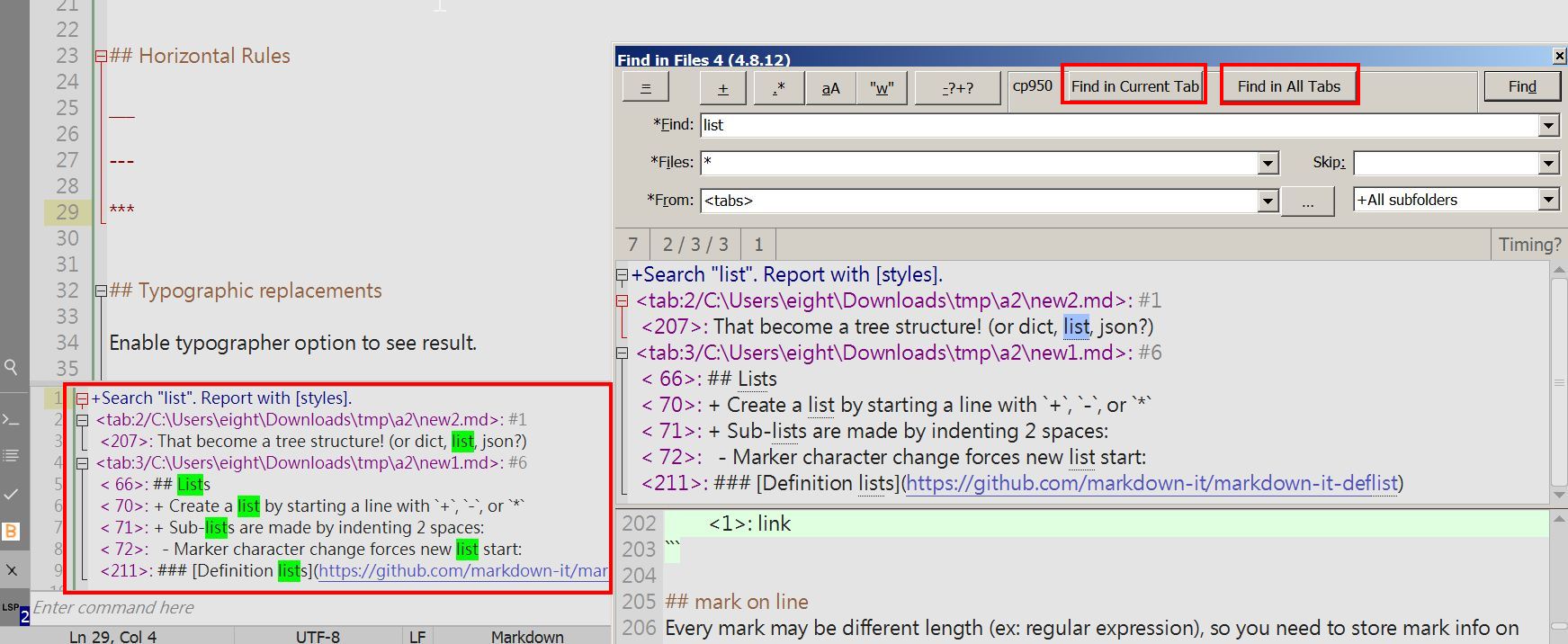Click the '## mark on line' heading text
The image size is (1568, 644).
pos(736,602)
